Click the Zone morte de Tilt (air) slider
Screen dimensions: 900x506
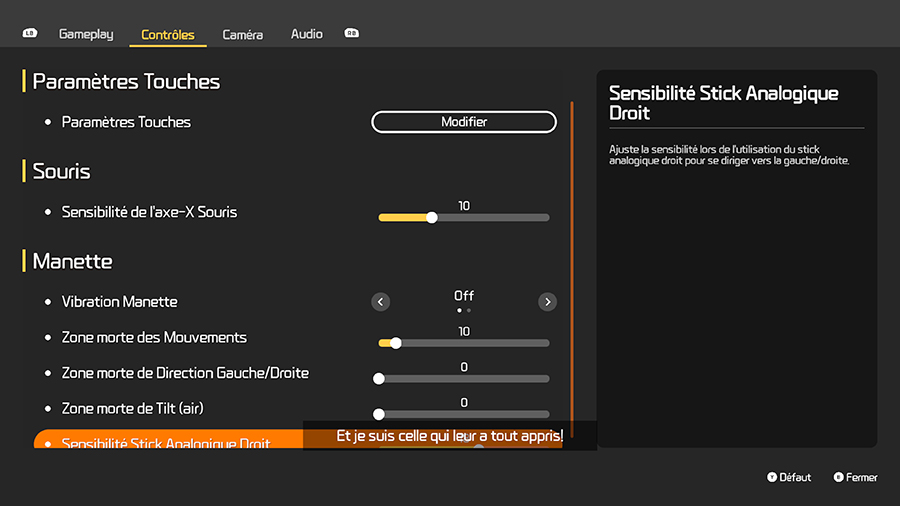(x=464, y=414)
